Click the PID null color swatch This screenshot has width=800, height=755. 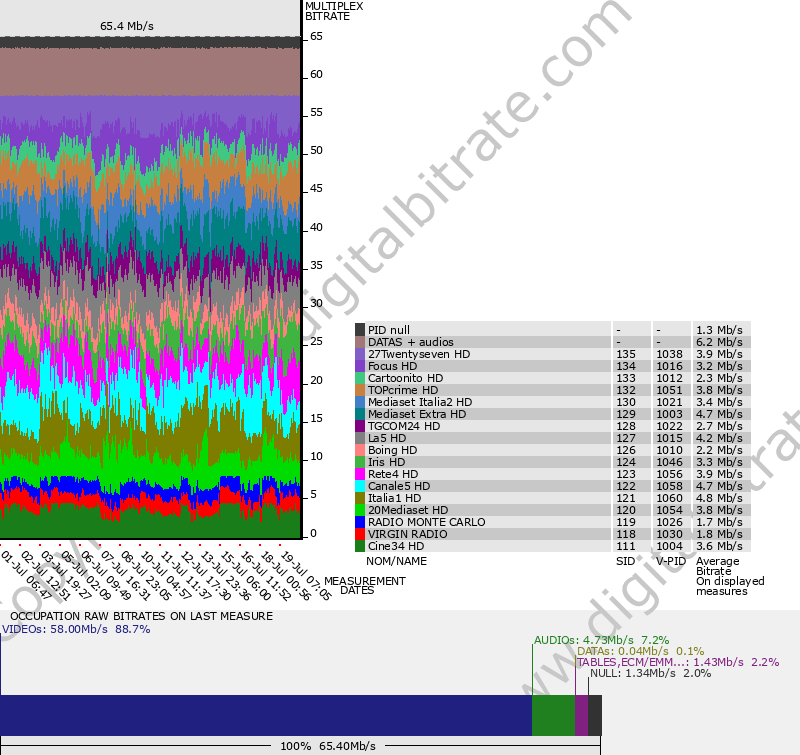(360, 330)
